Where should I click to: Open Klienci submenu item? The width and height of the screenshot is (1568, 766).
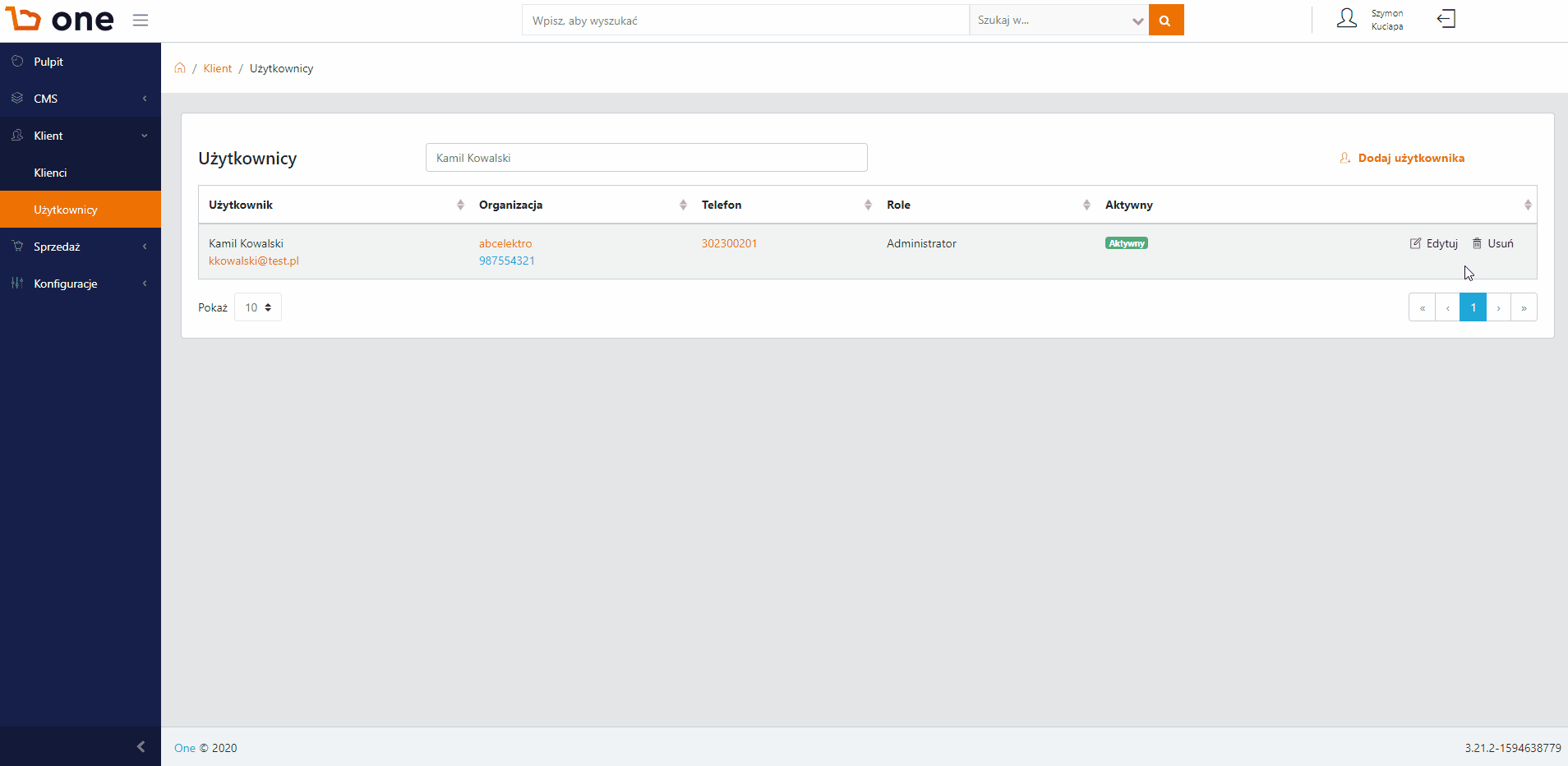(x=81, y=173)
